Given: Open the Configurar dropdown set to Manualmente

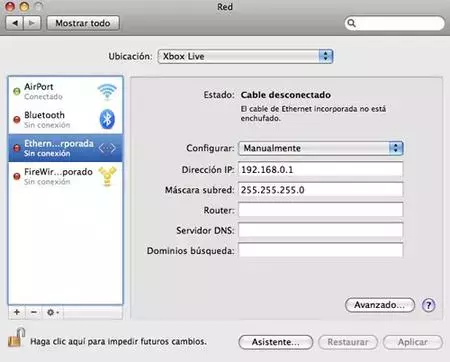Looking at the screenshot, I should [x=321, y=148].
